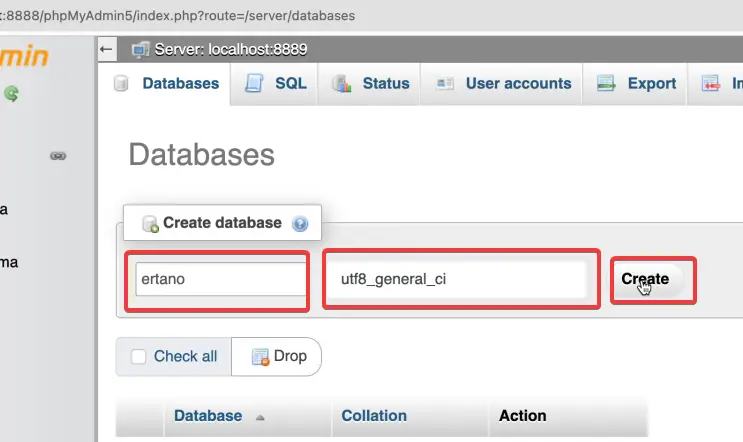Open the Server: localhost:8889 breadcrumb link
This screenshot has height=442, width=743.
coord(230,49)
